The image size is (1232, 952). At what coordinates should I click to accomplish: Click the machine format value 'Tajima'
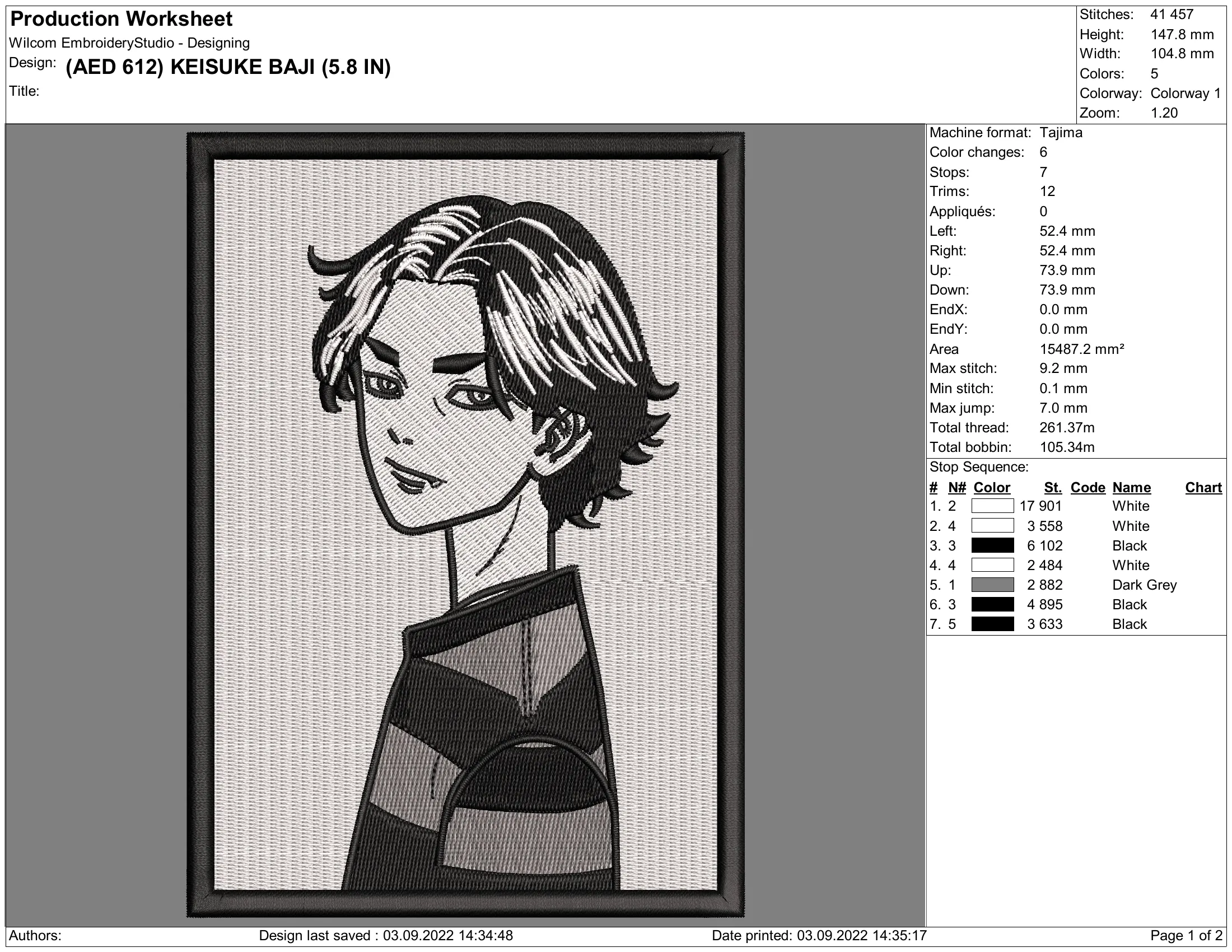click(1061, 133)
